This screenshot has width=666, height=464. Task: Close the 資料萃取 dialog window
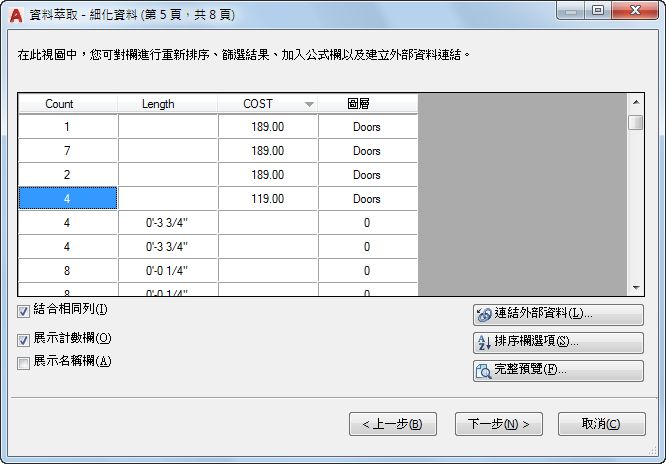click(635, 10)
